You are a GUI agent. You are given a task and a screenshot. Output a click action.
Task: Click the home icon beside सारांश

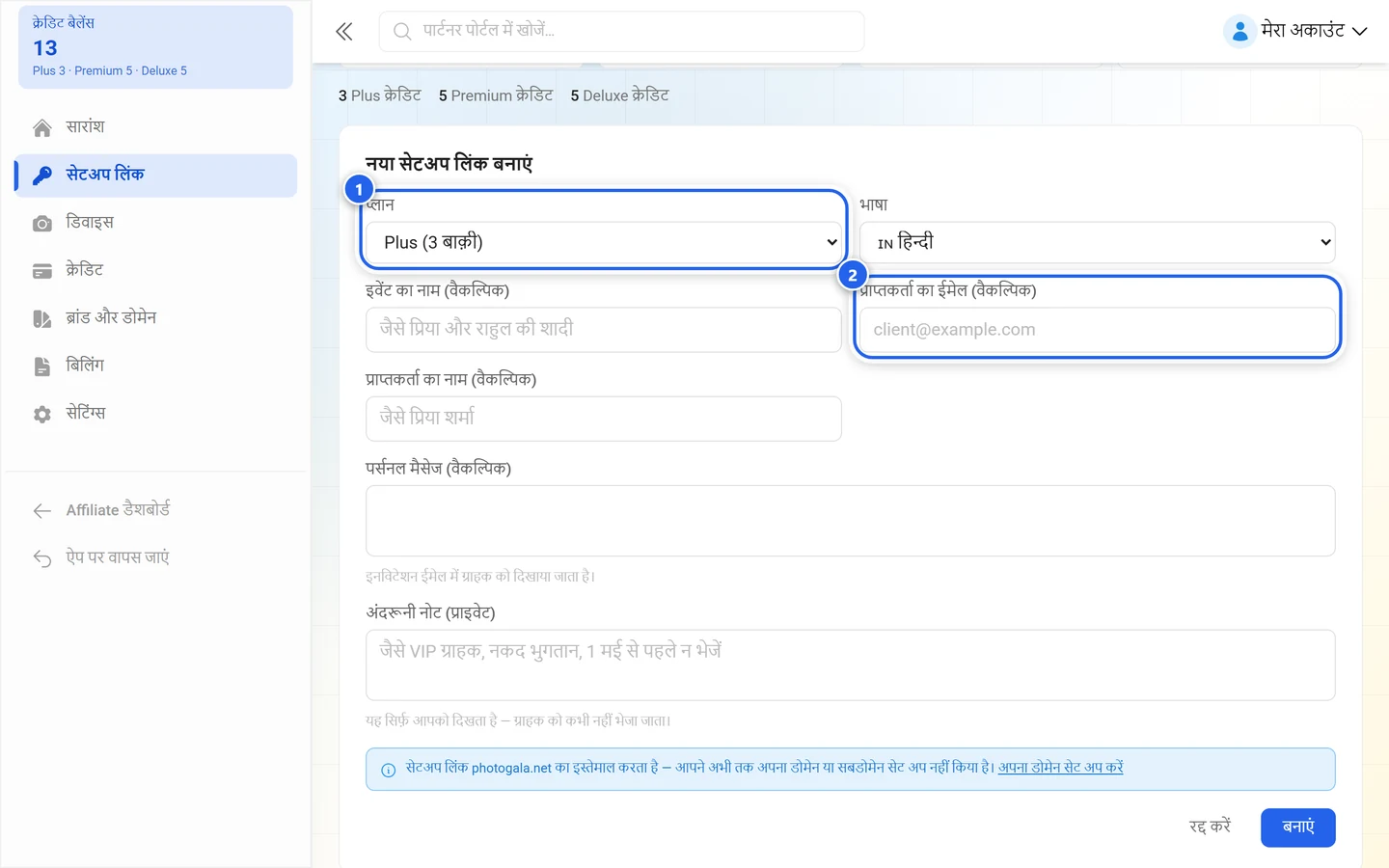coord(42,127)
